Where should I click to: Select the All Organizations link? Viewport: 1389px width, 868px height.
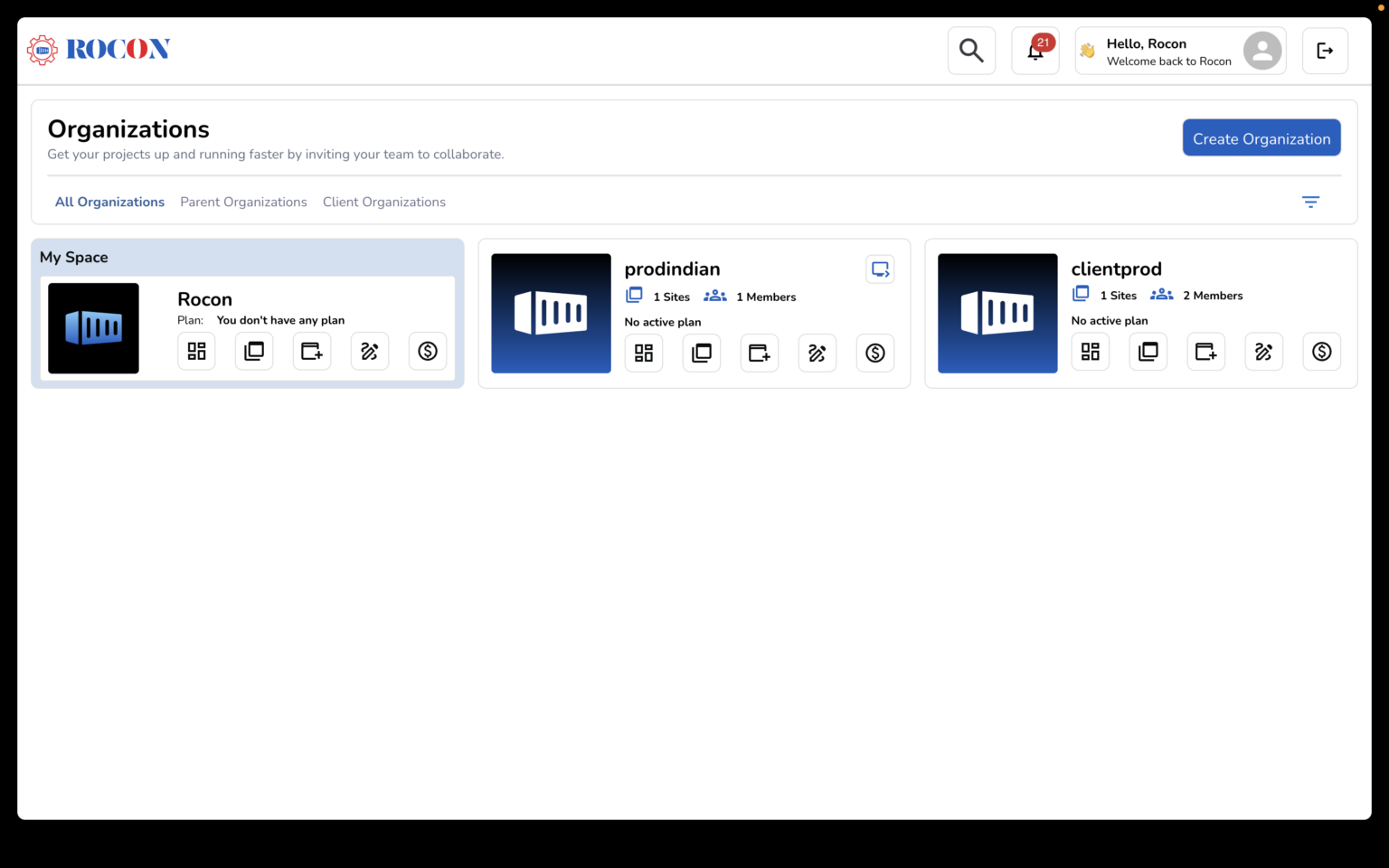click(x=109, y=202)
